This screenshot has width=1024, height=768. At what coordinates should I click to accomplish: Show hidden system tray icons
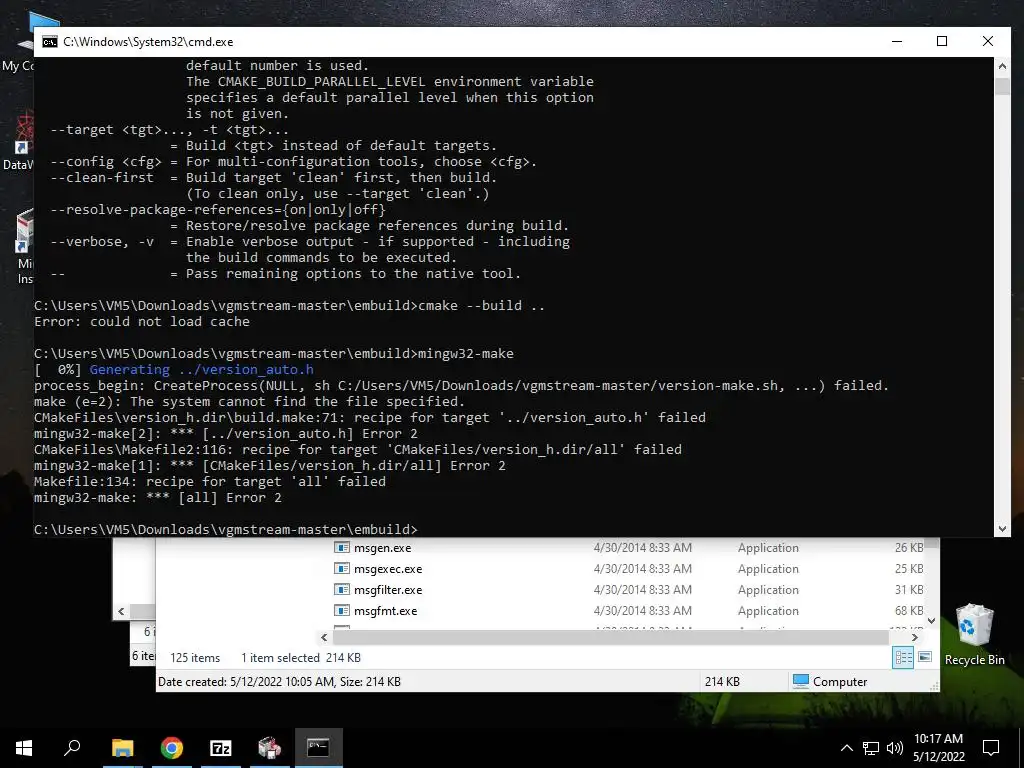846,748
